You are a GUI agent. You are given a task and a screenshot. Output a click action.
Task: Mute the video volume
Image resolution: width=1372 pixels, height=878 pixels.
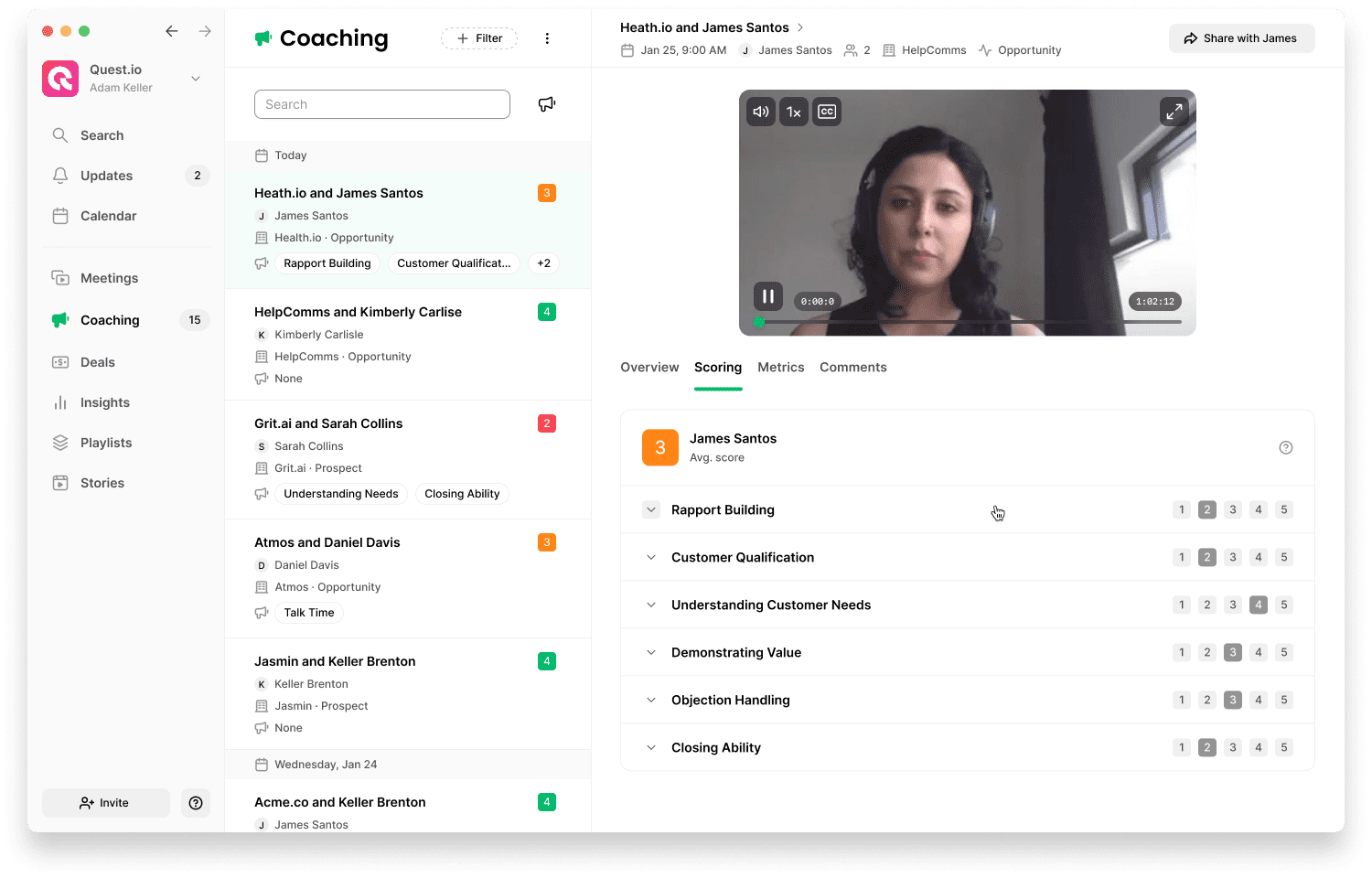point(761,112)
